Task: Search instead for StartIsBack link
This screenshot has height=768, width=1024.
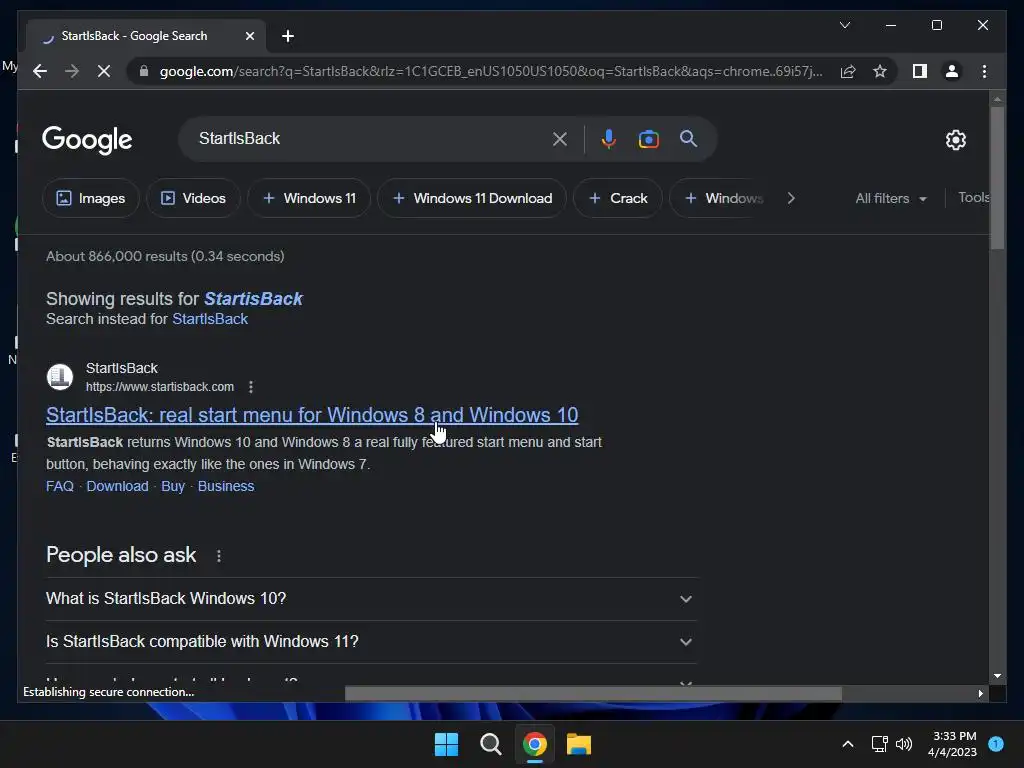Action: pos(210,319)
